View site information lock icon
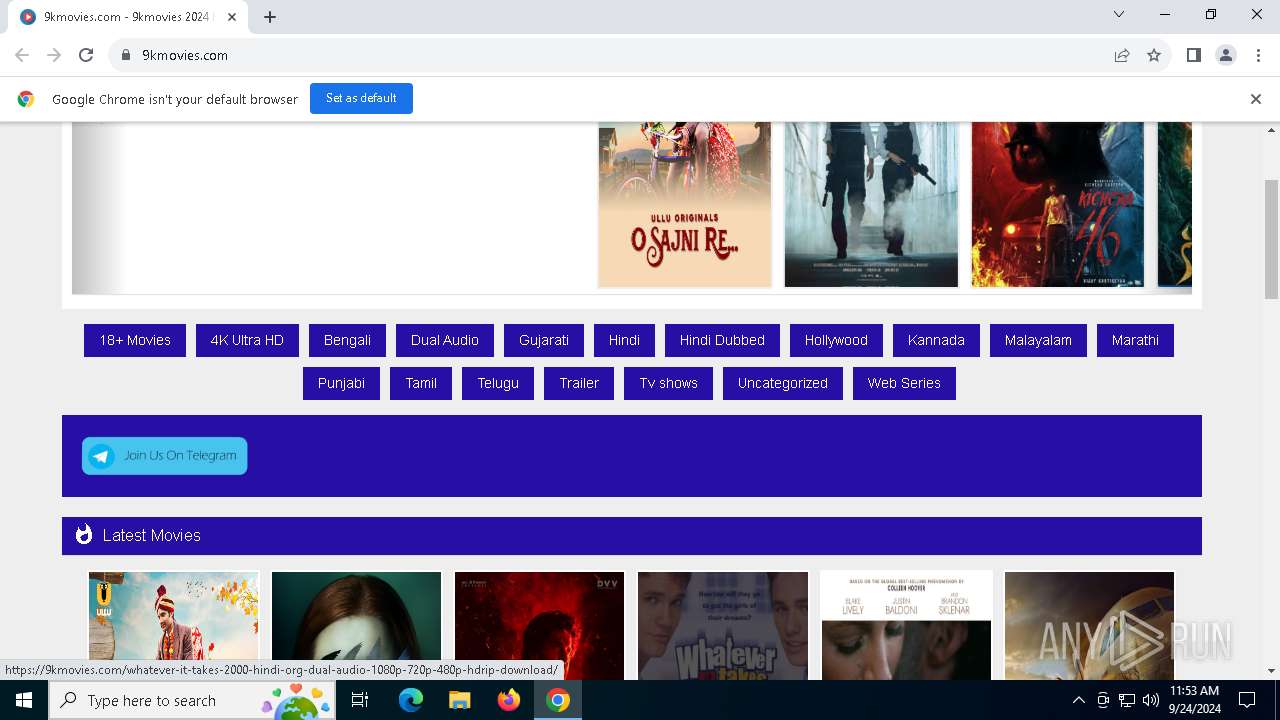This screenshot has height=720, width=1280. point(126,55)
